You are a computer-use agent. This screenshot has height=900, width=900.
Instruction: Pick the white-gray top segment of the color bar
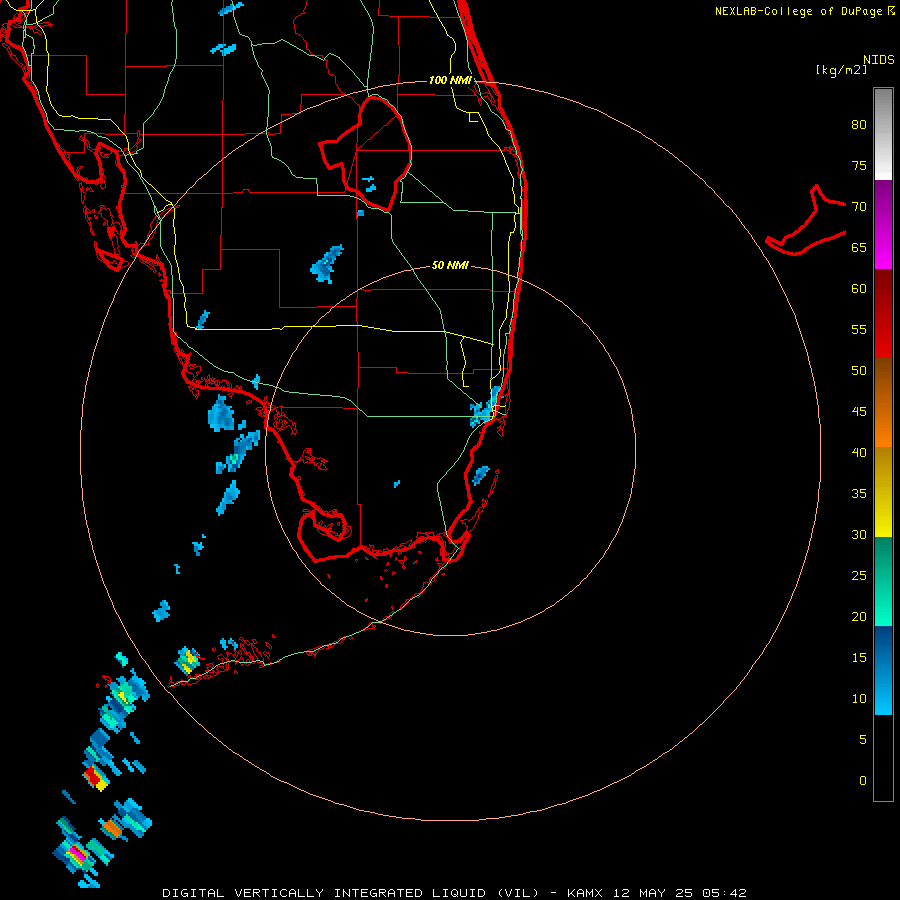pyautogui.click(x=883, y=134)
